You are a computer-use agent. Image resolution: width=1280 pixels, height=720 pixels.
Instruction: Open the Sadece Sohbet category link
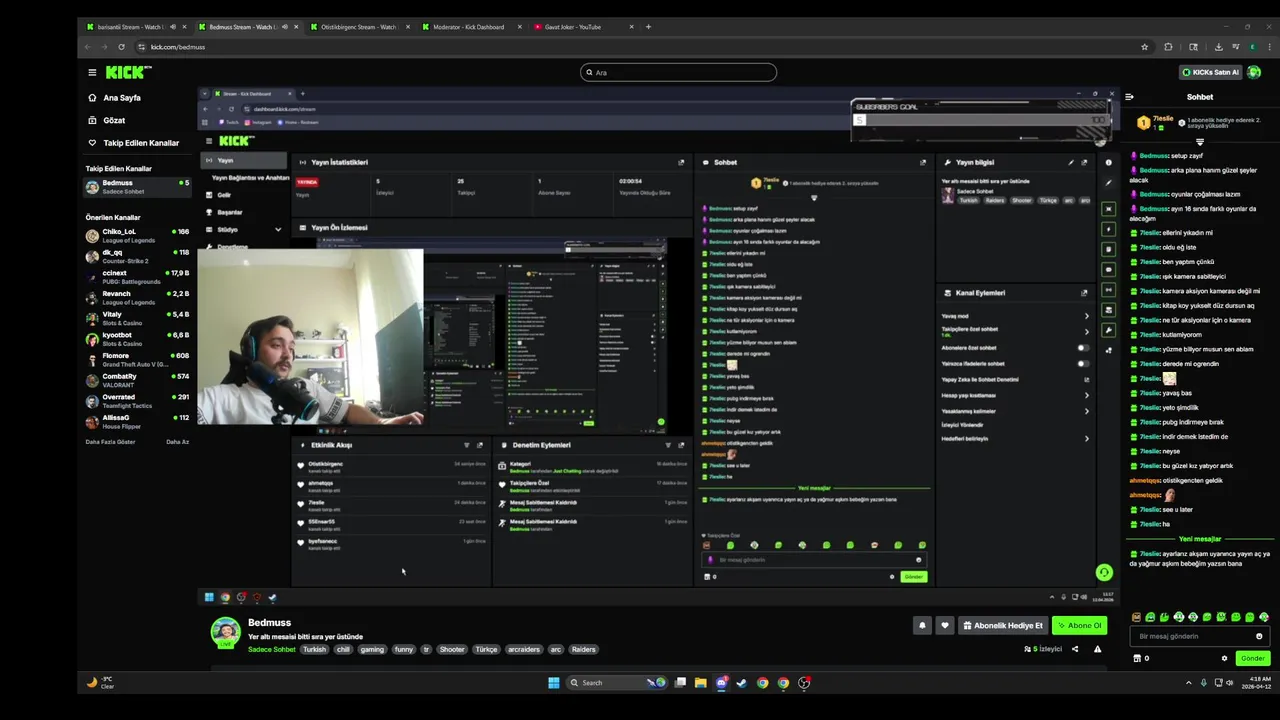click(x=272, y=649)
